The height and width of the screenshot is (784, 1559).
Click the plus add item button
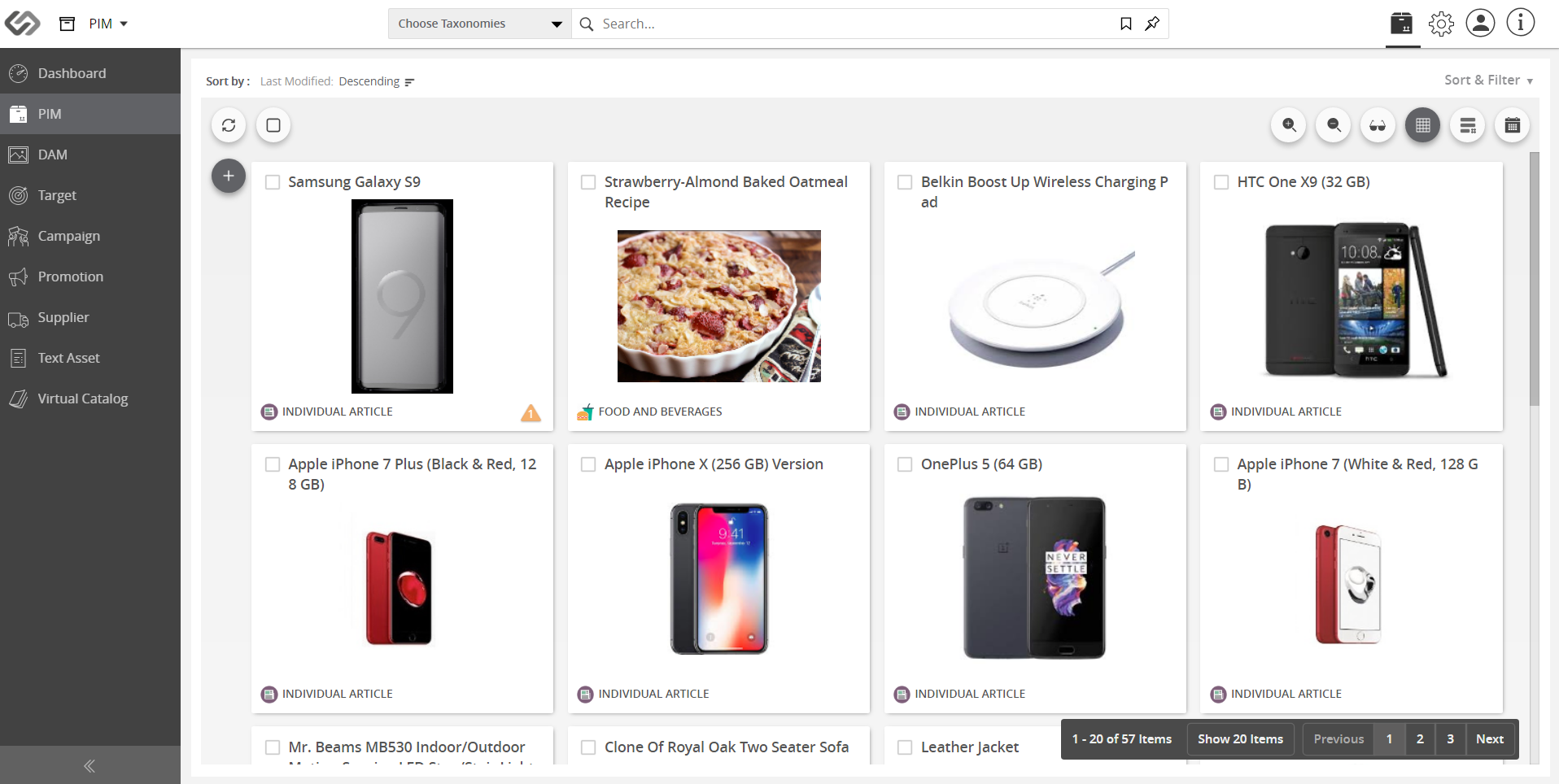click(229, 176)
